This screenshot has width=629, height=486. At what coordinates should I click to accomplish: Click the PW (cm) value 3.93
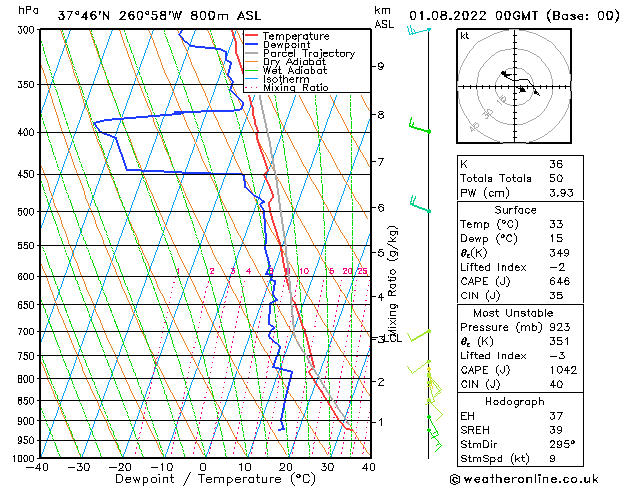[x=561, y=192]
